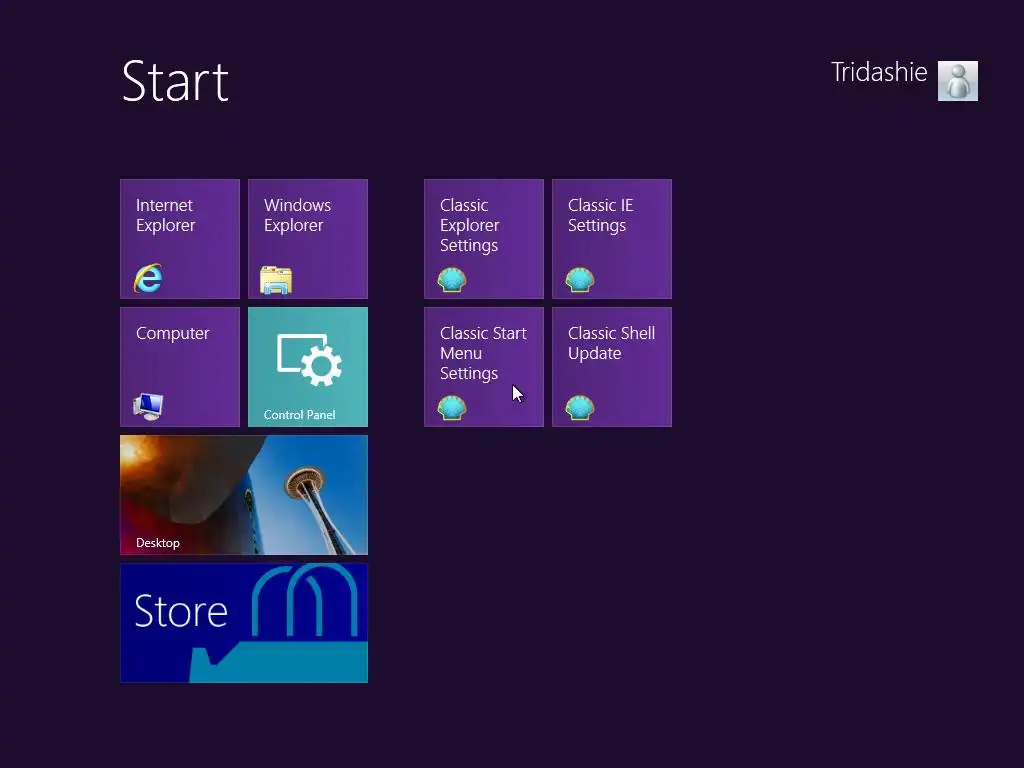Click shell icon on Classic Explorer Settings
1024x768 pixels.
point(452,280)
